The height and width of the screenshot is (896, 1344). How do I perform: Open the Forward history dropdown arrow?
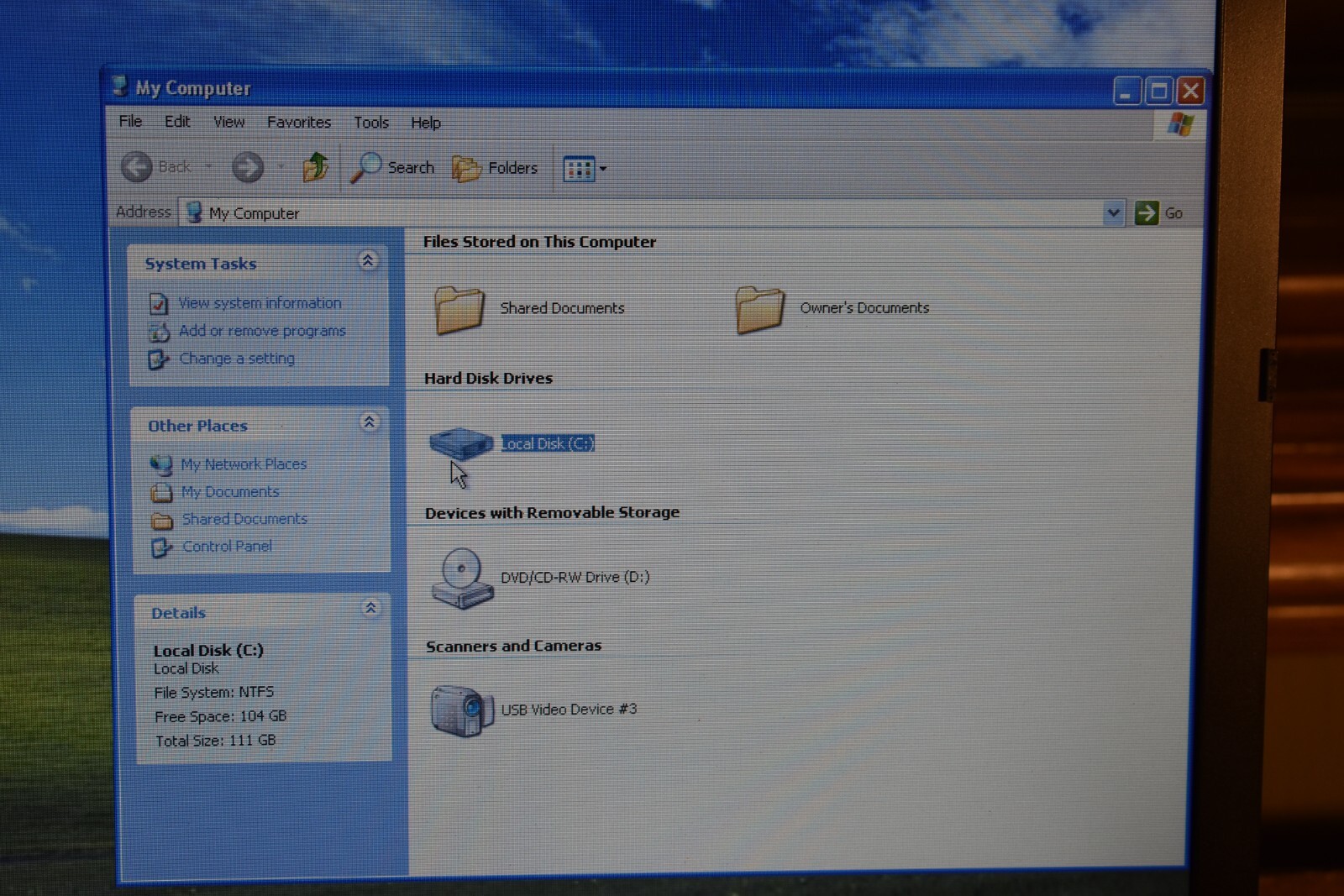coord(280,167)
